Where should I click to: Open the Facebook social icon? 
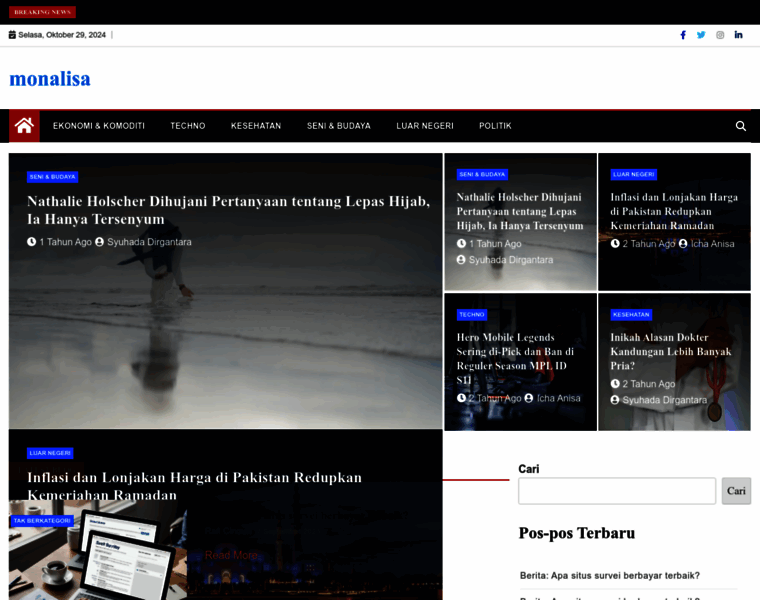[683, 35]
